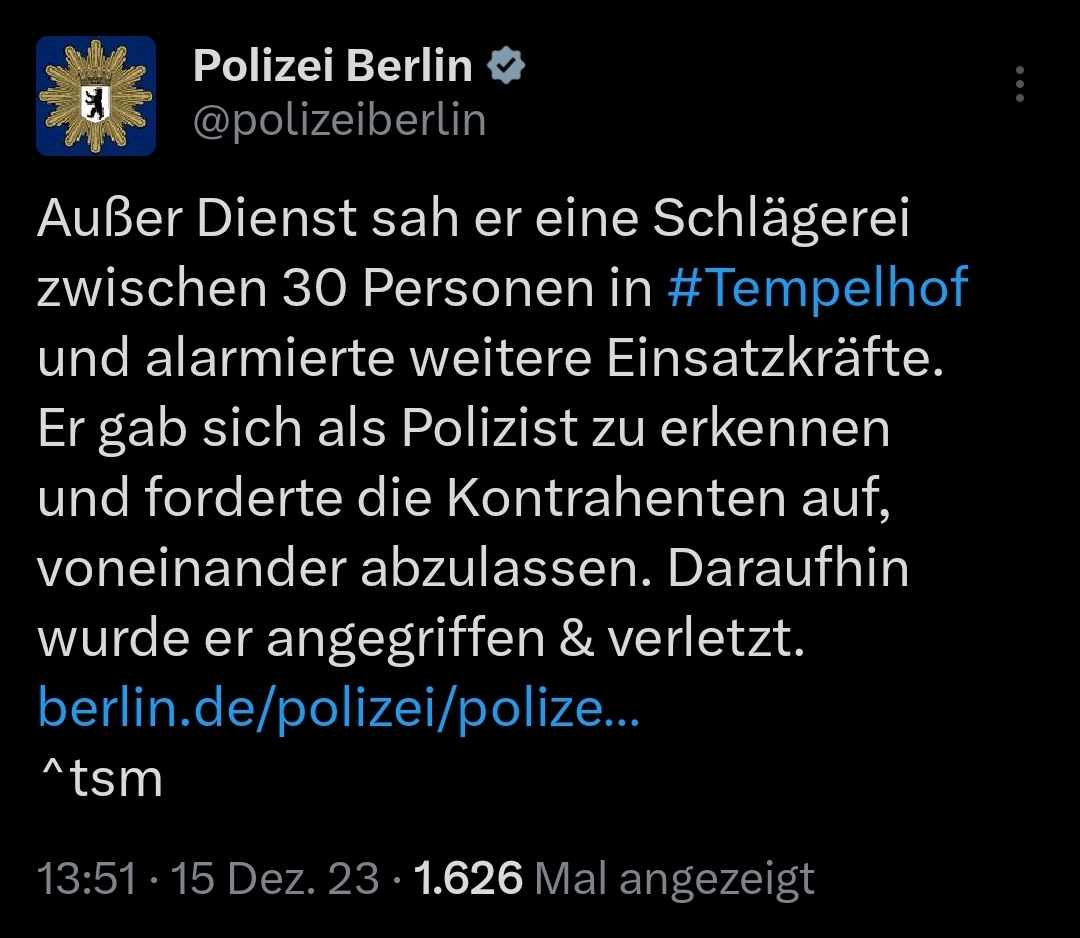
Task: Click the 'Mal angezeigt' views label
Action: [x=675, y=879]
